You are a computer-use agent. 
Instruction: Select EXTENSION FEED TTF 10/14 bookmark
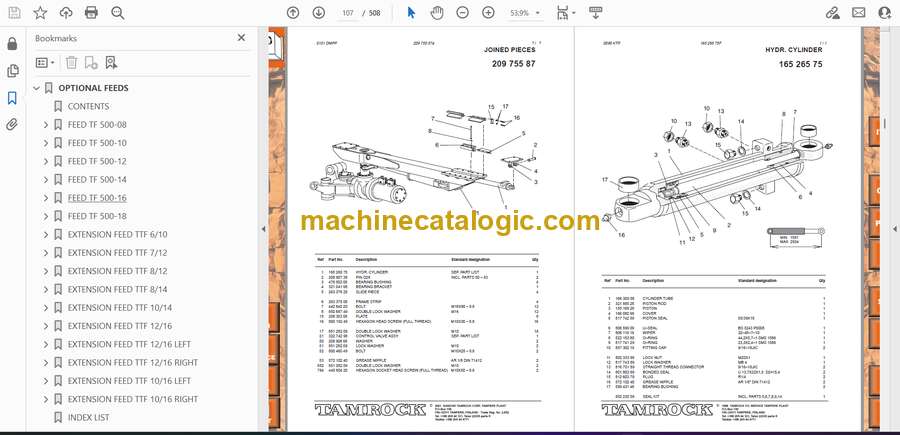coord(119,308)
